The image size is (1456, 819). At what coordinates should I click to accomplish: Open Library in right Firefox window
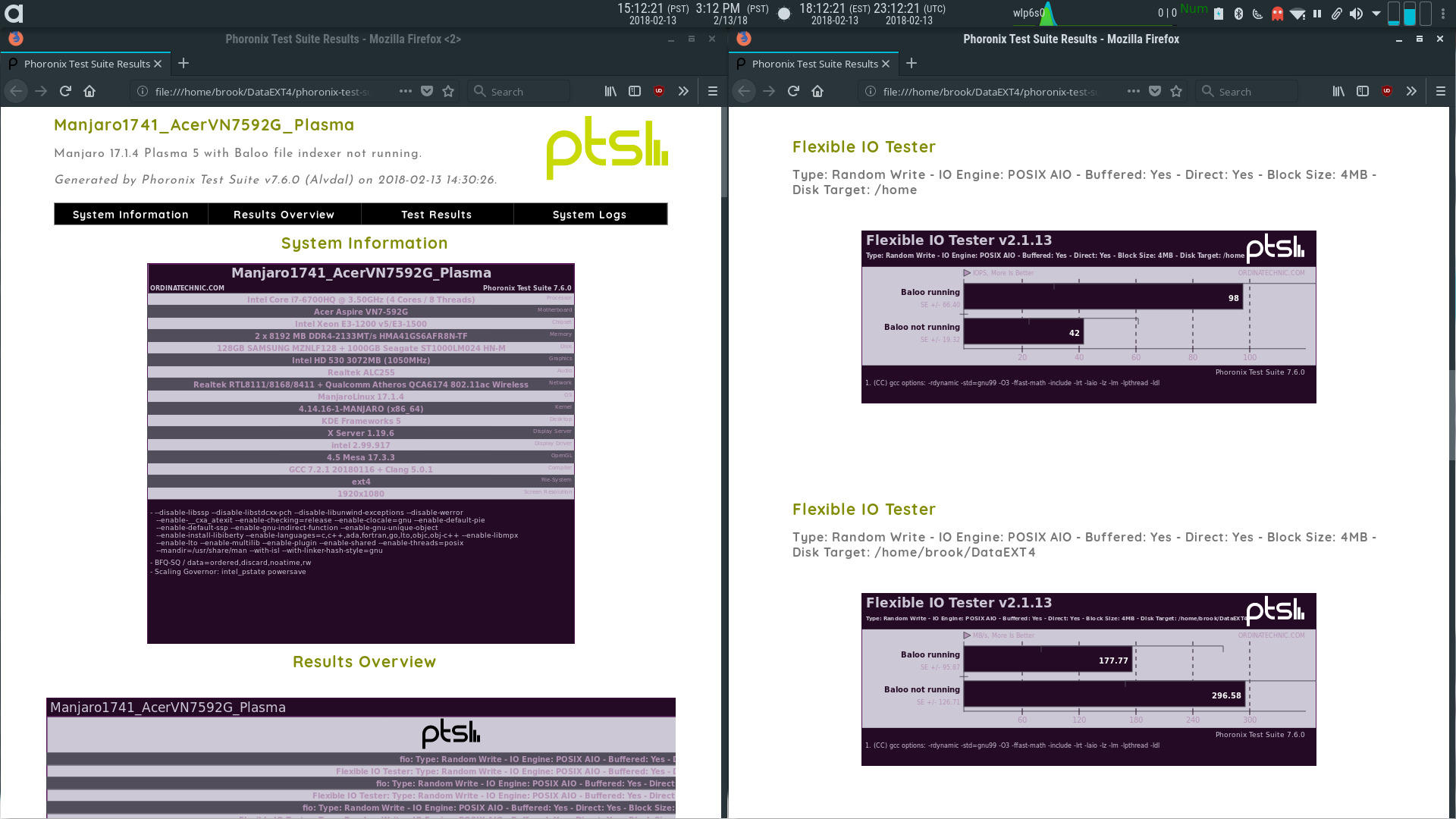pyautogui.click(x=1338, y=91)
